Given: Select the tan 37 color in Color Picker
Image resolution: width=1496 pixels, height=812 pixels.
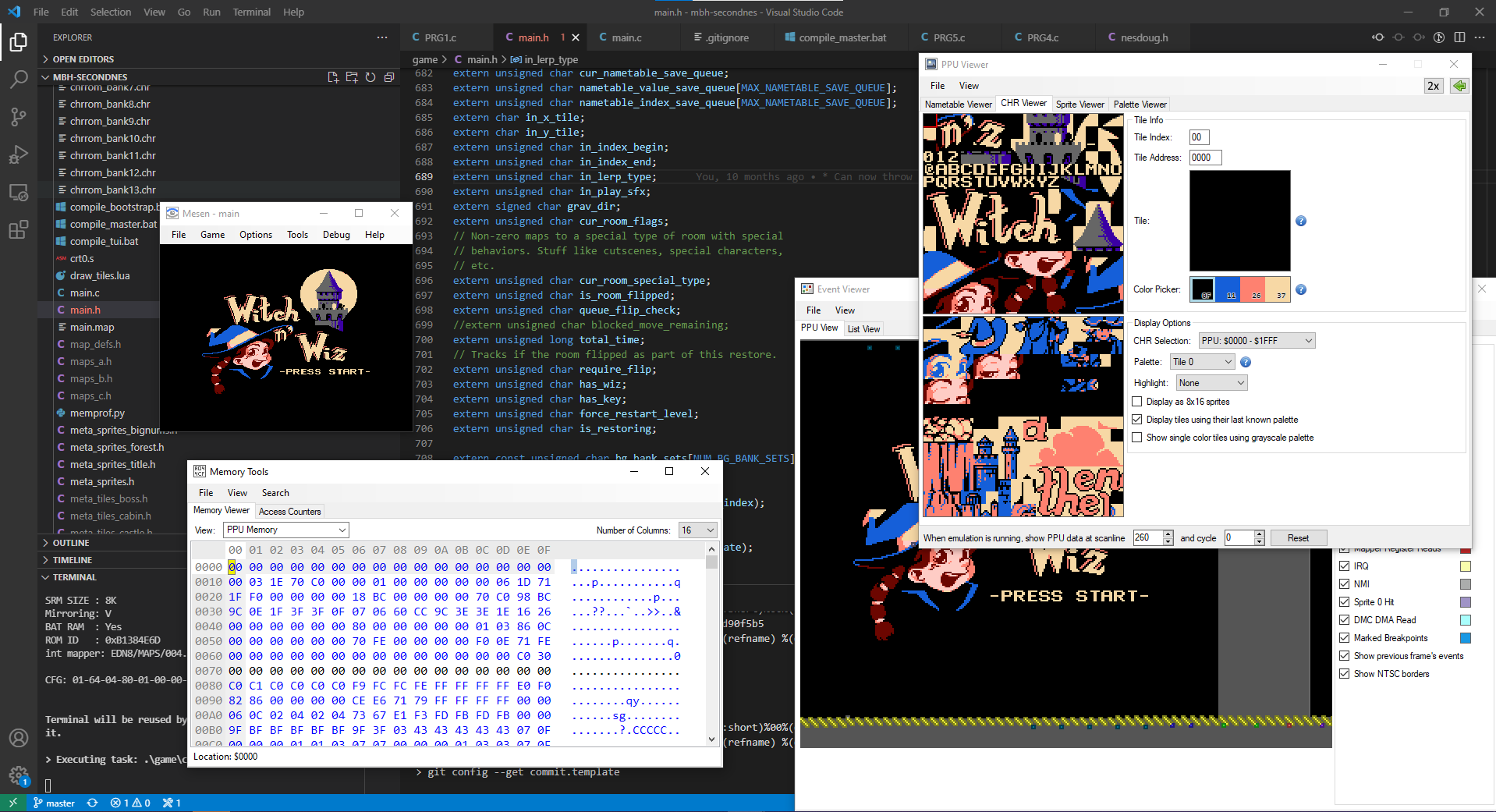Looking at the screenshot, I should (1278, 289).
